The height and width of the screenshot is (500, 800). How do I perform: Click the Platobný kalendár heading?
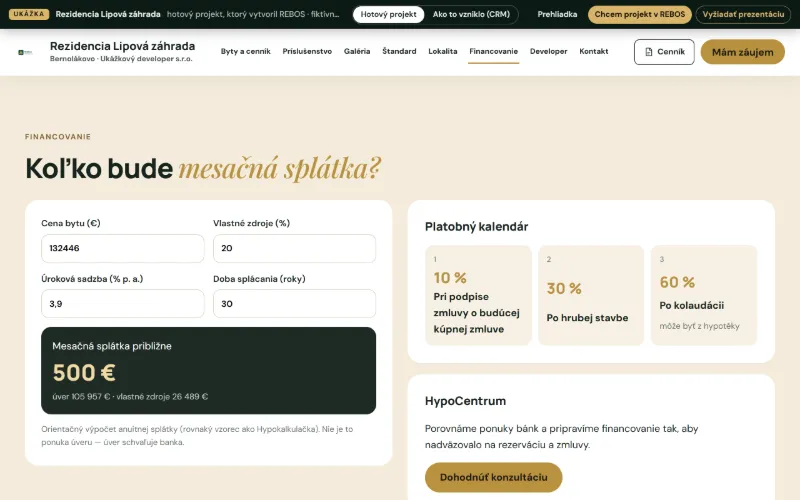(477, 227)
